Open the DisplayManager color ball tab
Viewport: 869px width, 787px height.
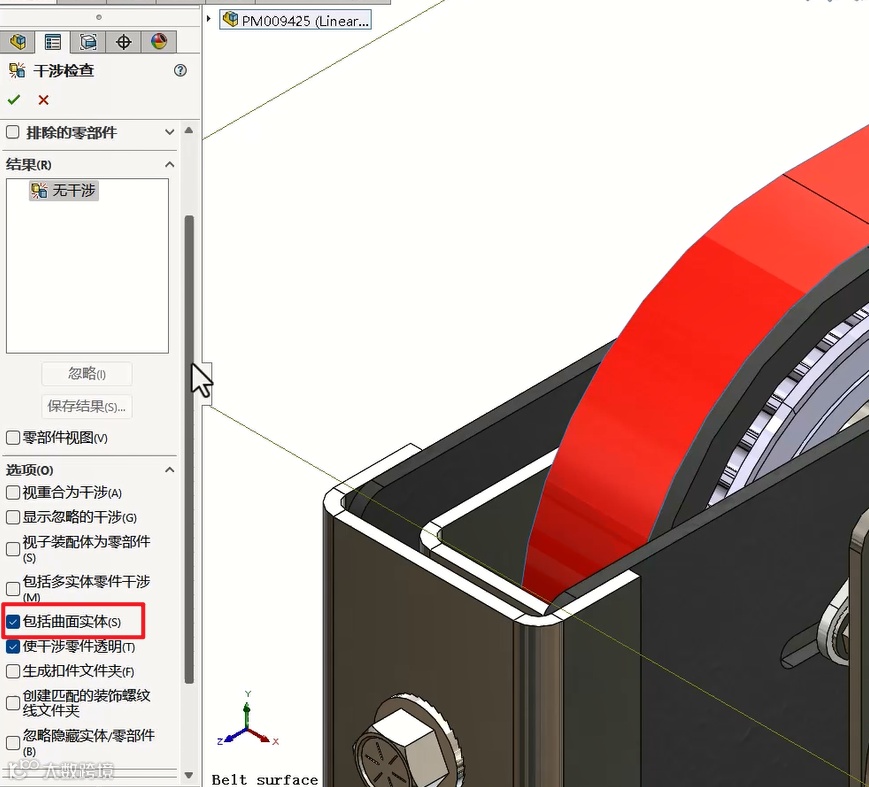(159, 42)
